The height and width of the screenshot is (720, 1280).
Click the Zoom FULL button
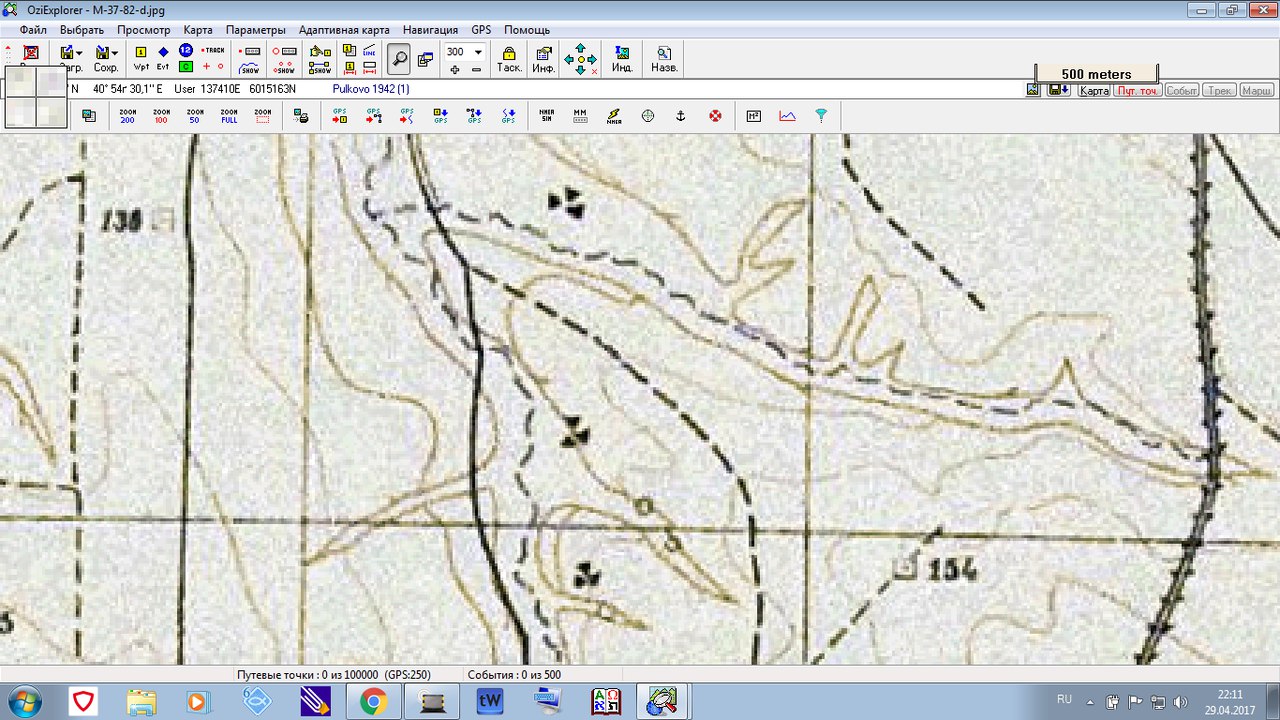point(229,116)
